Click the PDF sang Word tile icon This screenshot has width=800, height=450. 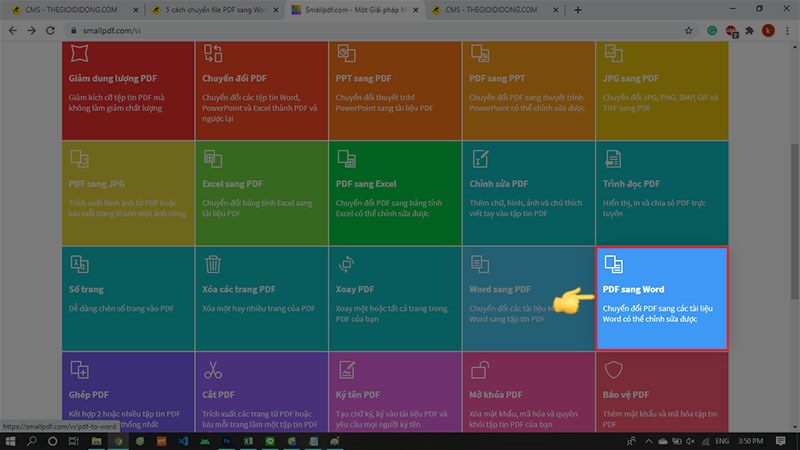coord(613,264)
